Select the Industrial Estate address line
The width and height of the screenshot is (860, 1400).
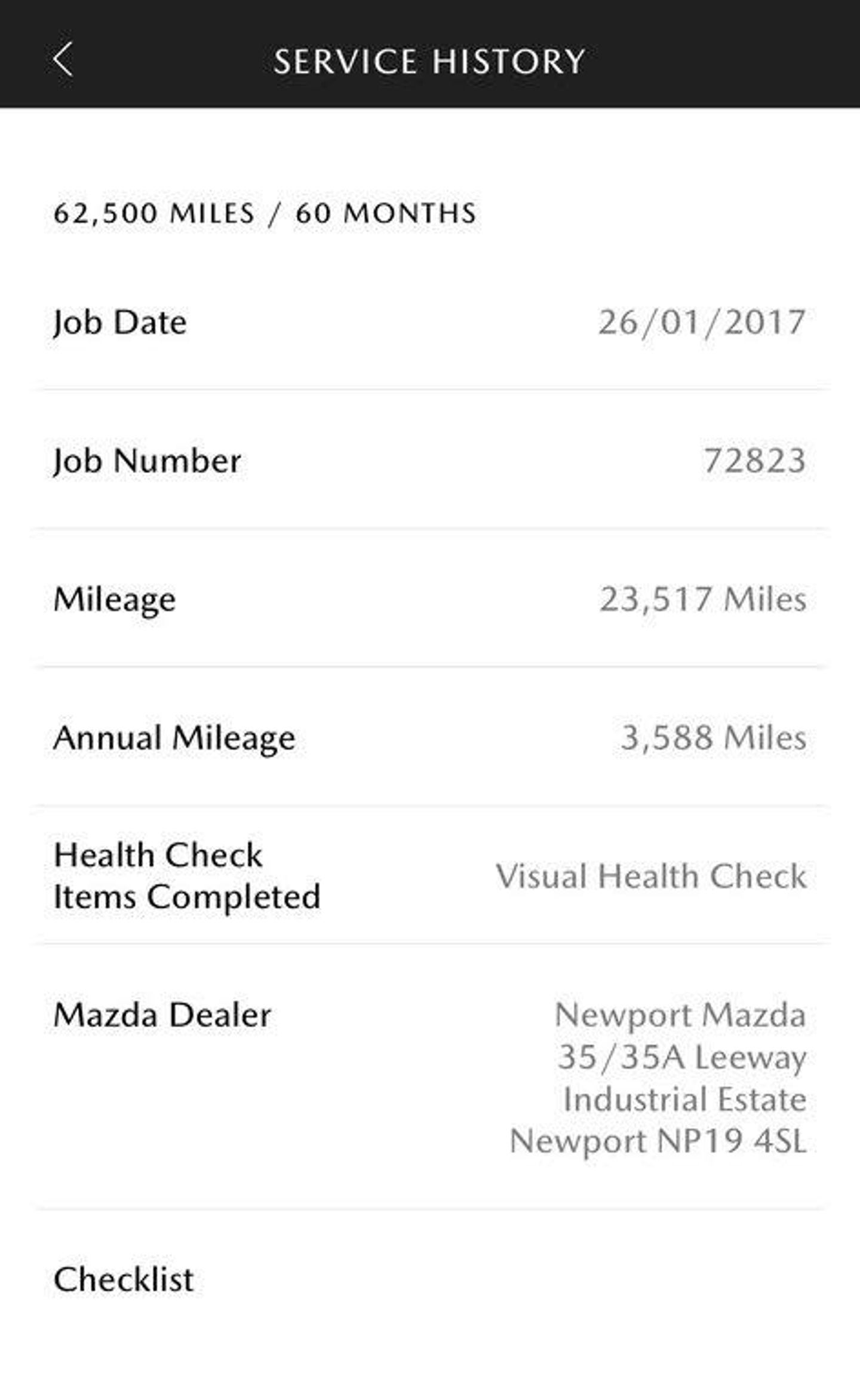coord(685,1099)
